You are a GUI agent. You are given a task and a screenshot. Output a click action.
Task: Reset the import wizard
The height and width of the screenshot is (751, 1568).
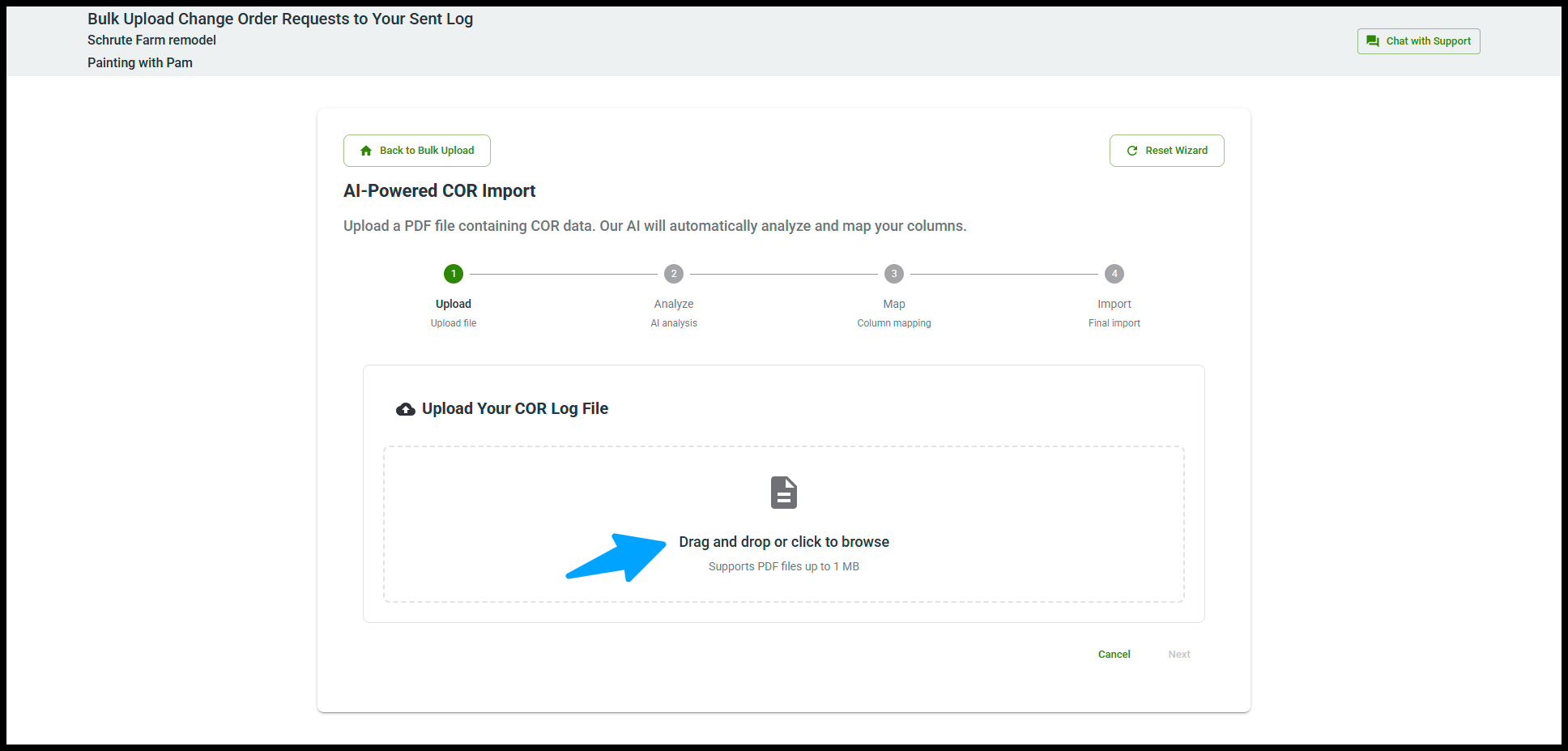click(1166, 151)
